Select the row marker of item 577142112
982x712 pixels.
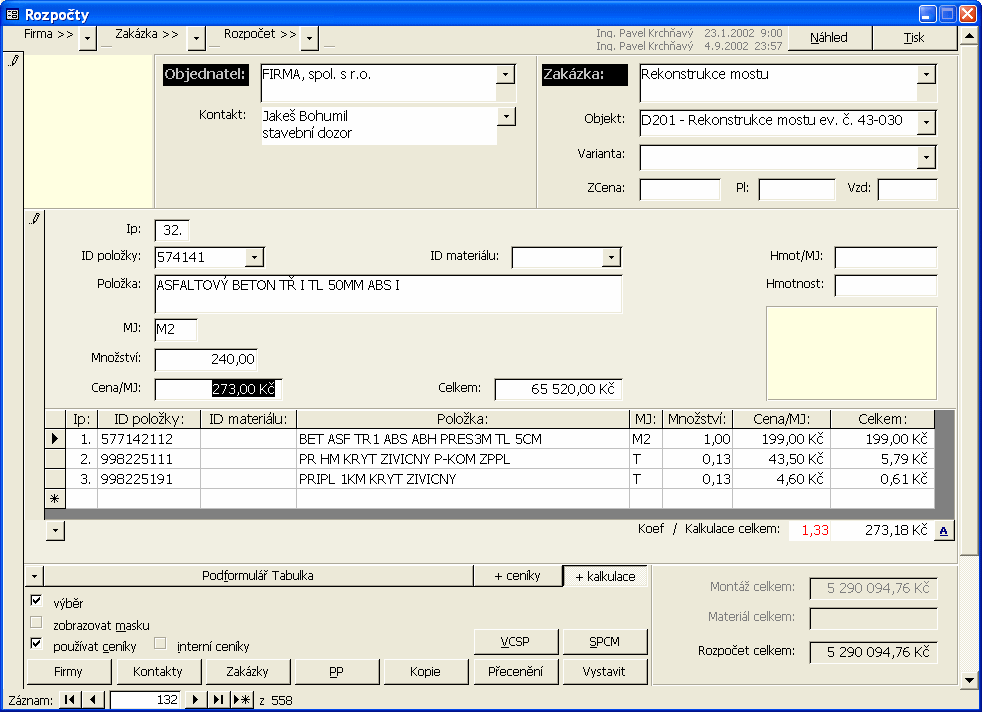tap(55, 439)
